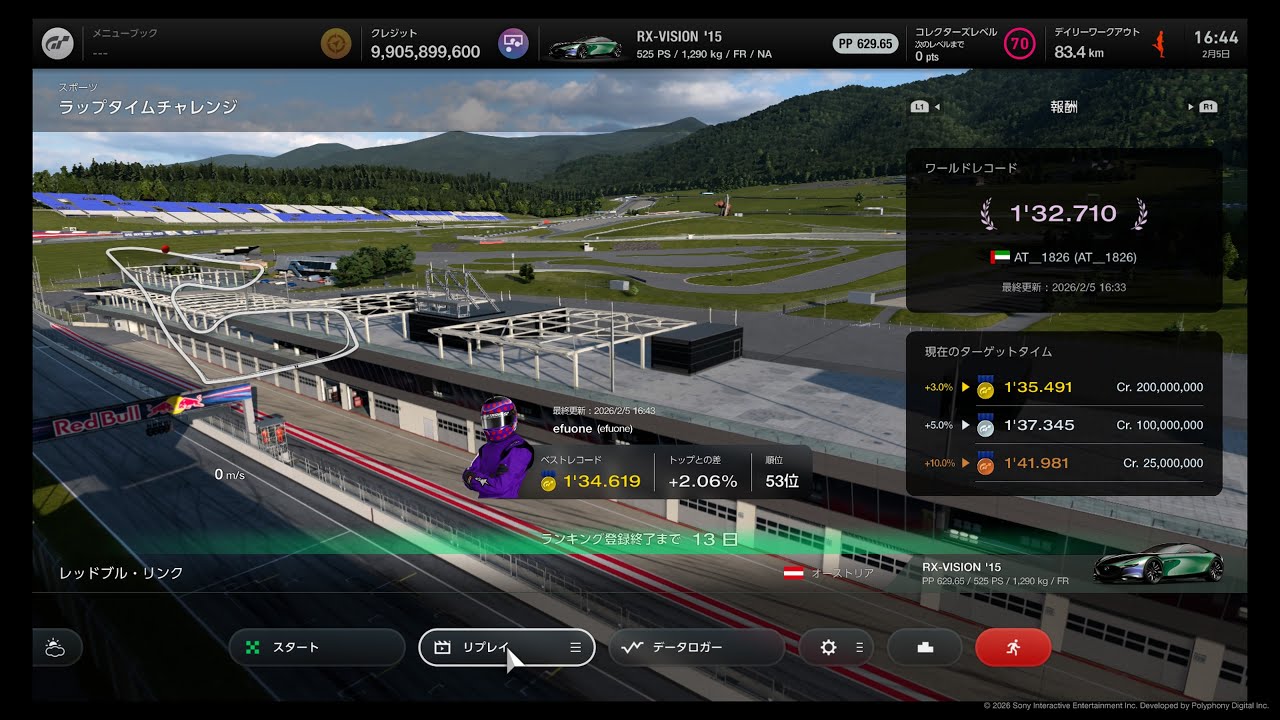Screen dimensions: 1280x720
Task: Click the daily workout runner icon
Action: (x=1160, y=43)
